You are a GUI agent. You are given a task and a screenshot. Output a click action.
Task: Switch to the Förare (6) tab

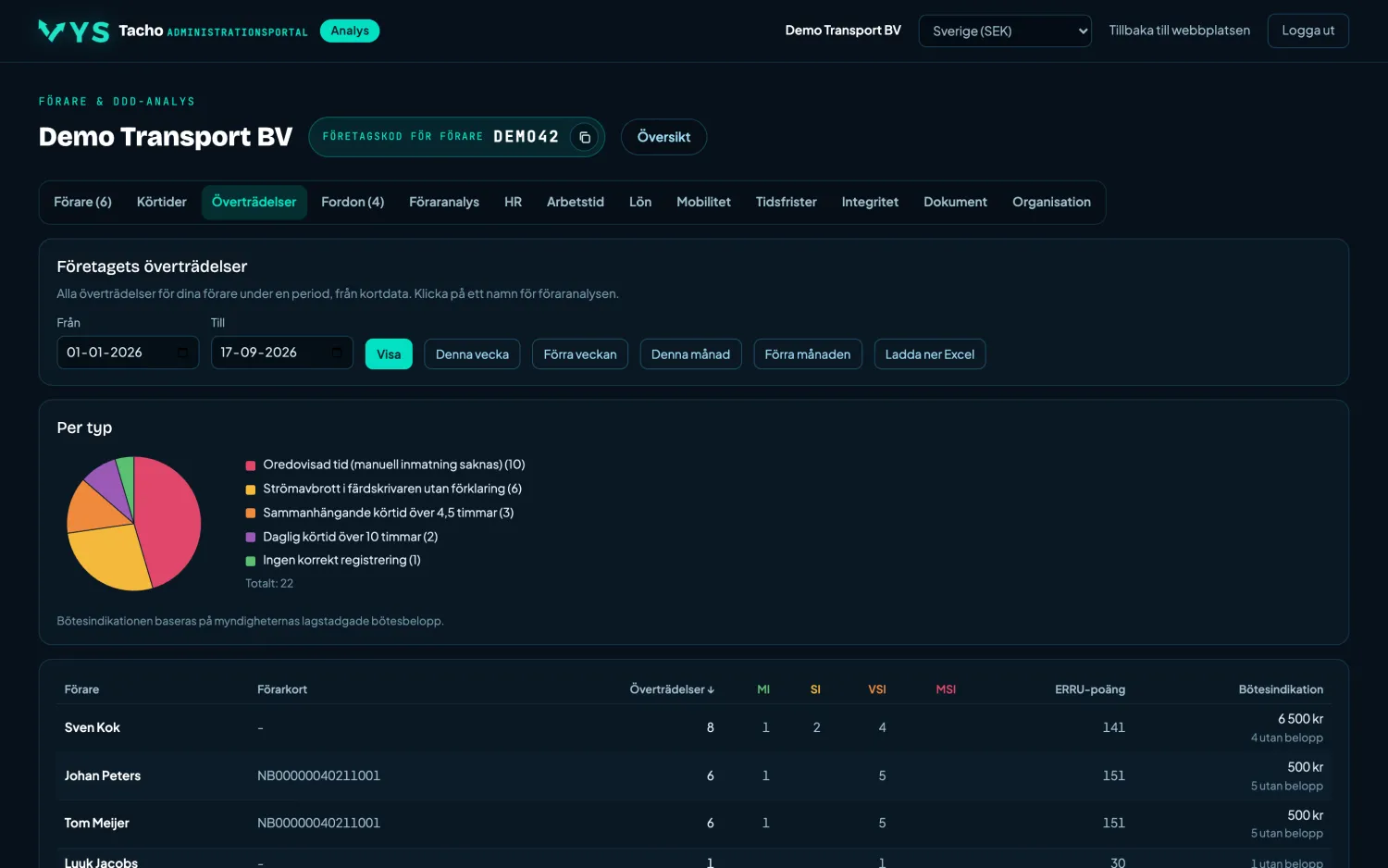click(82, 202)
